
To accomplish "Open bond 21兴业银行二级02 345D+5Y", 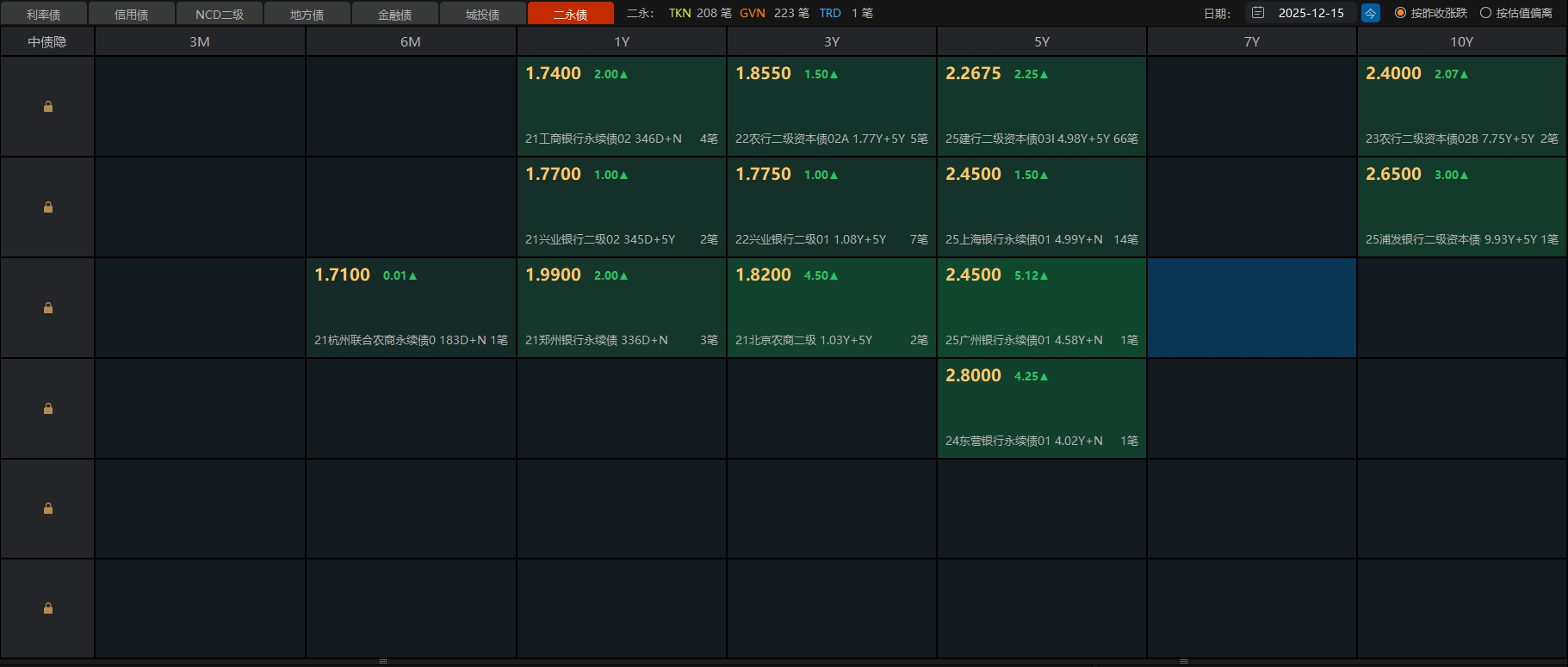I will tap(600, 239).
